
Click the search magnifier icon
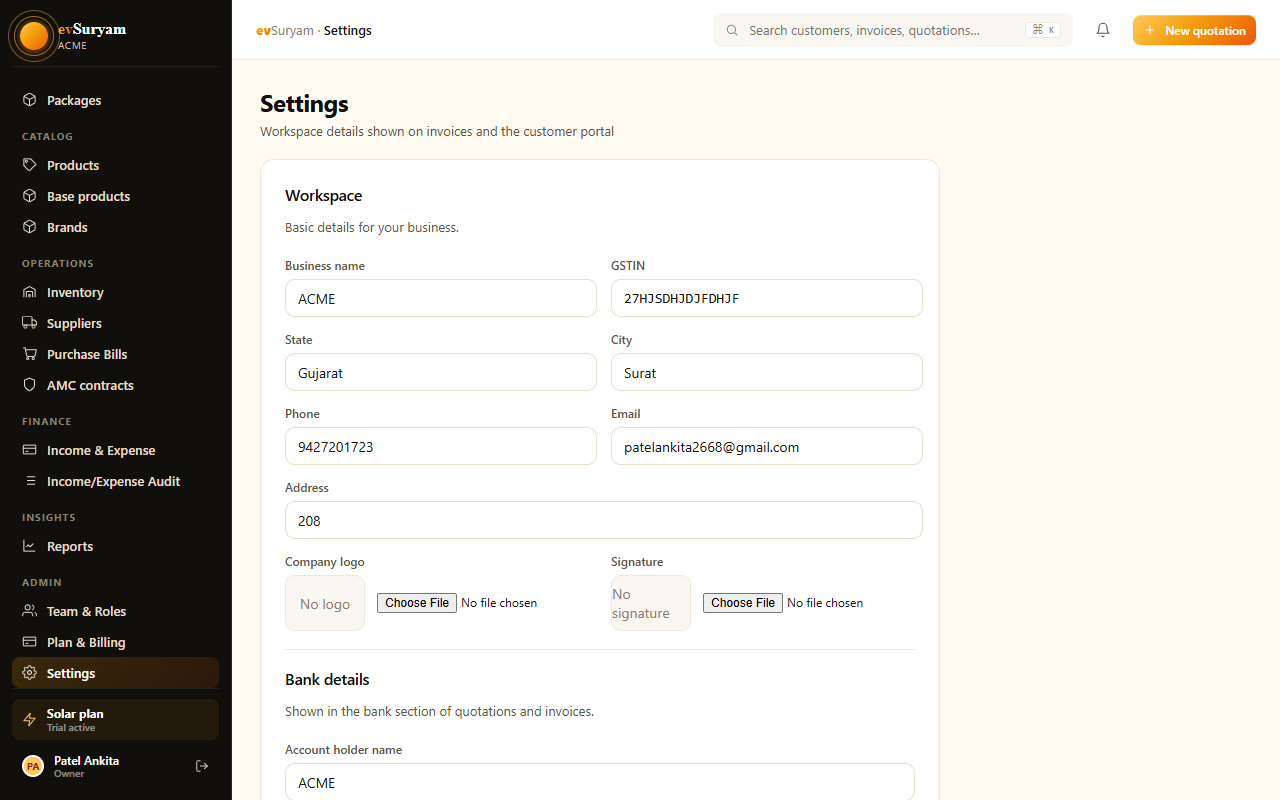733,30
